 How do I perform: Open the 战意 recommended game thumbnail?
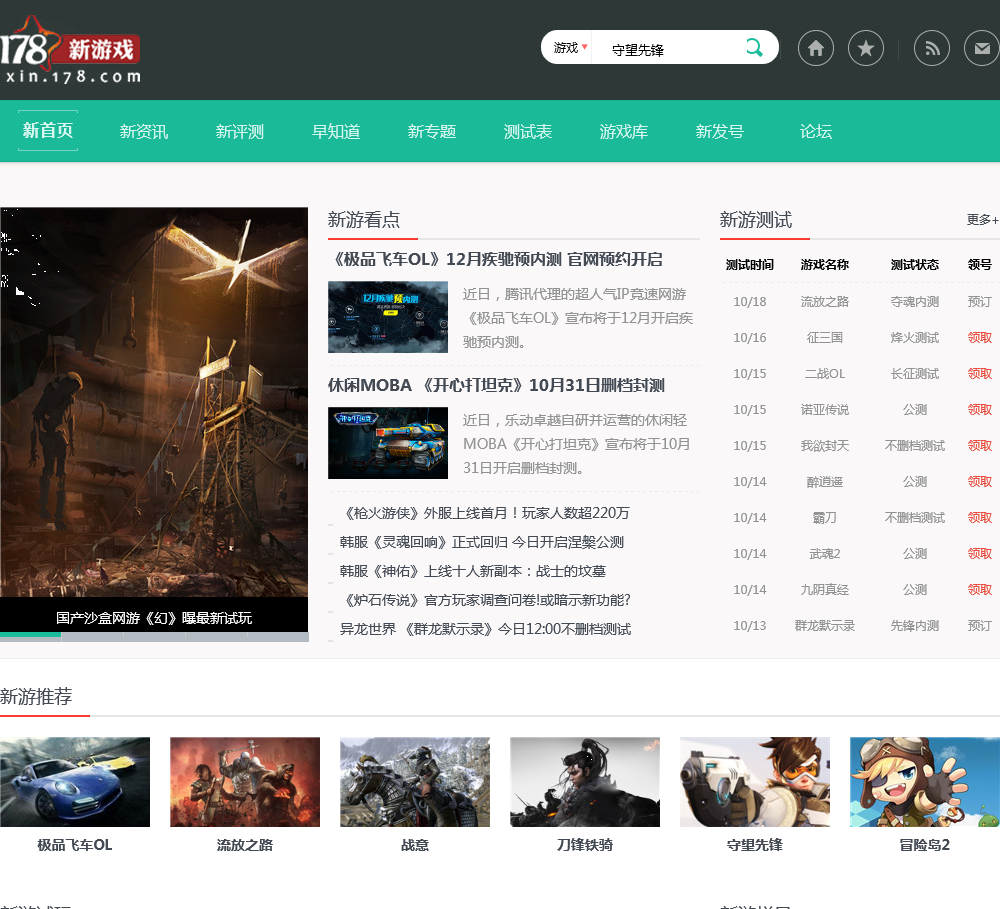415,782
